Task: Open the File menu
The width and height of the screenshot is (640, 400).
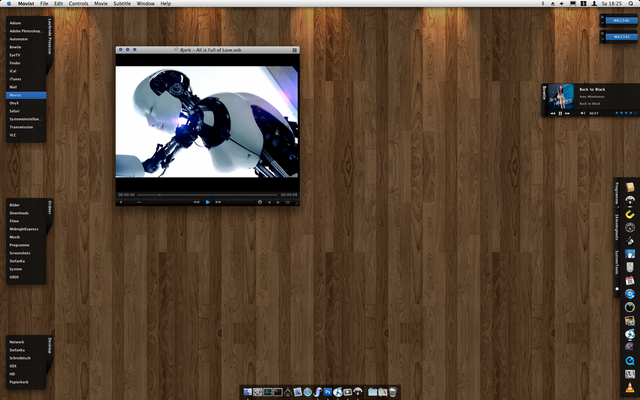Action: click(x=44, y=3)
